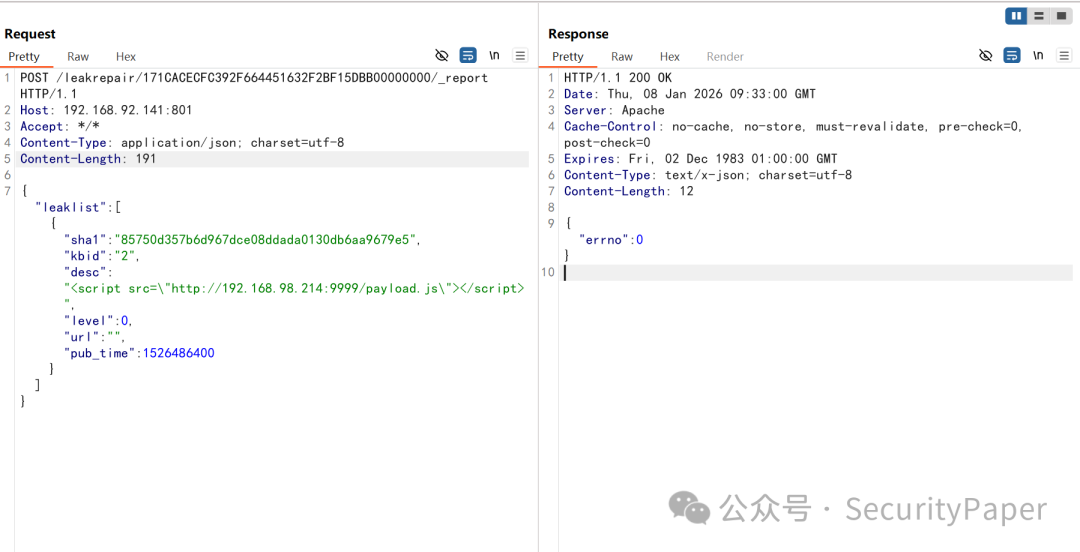The height and width of the screenshot is (552, 1080).
Task: Toggle show newlines \n in Request panel
Action: coord(495,56)
